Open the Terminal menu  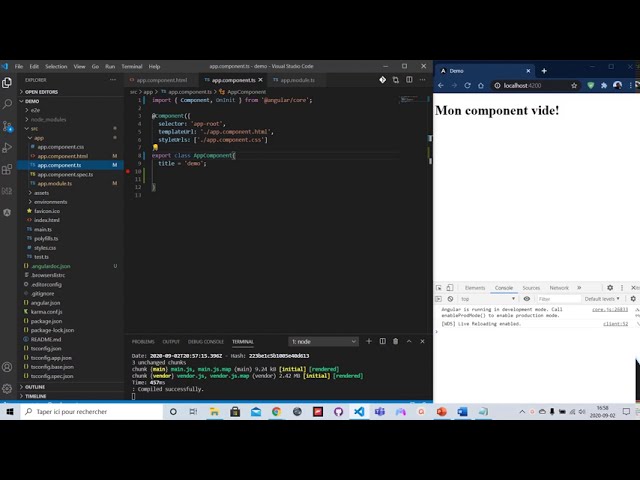(x=132, y=67)
